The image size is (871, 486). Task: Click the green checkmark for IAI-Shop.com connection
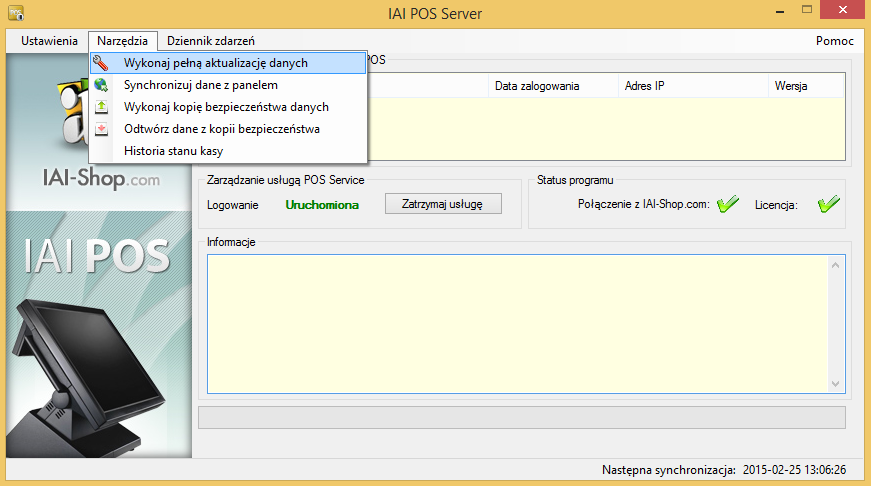point(728,204)
